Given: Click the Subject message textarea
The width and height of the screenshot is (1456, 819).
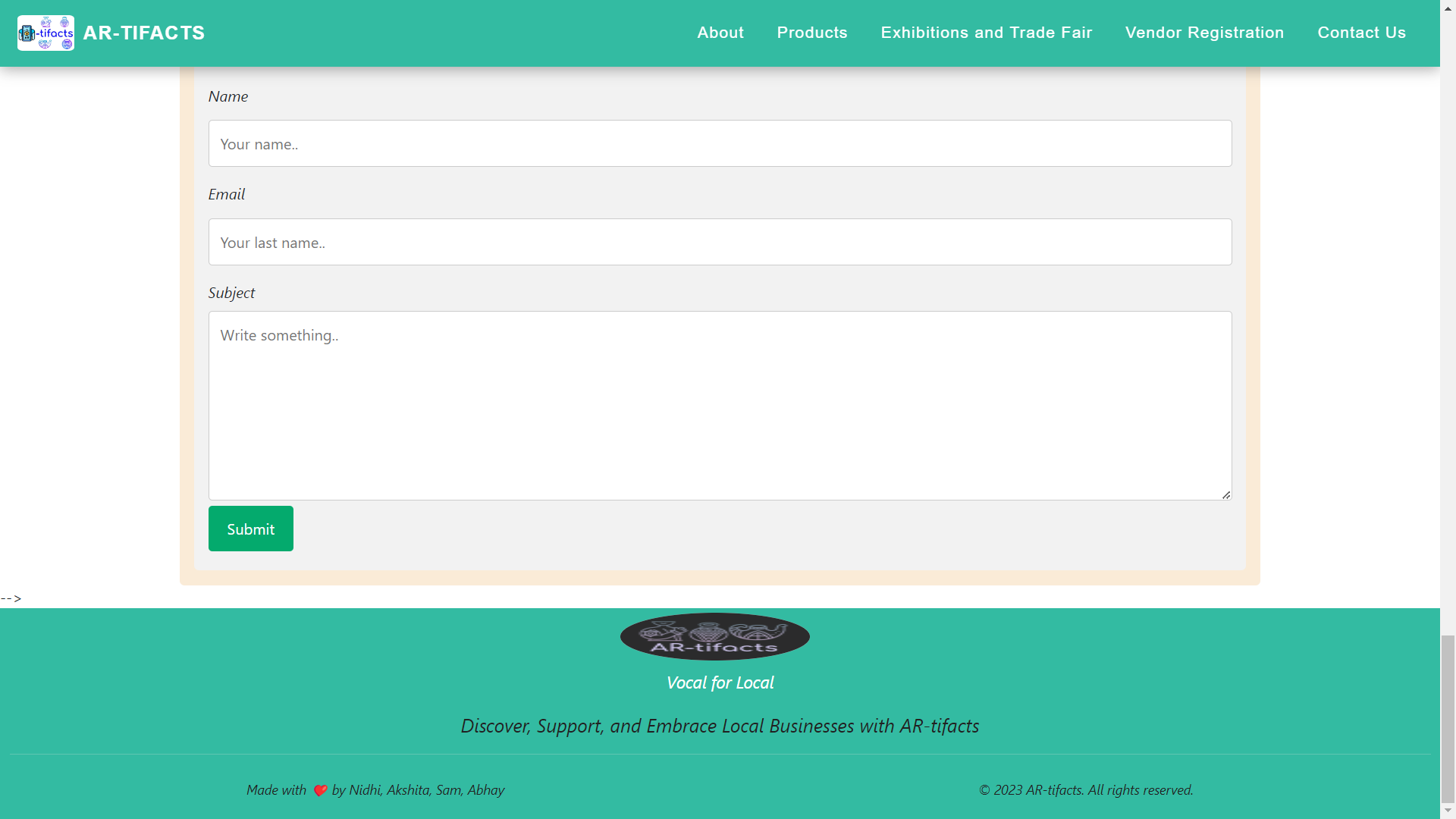Looking at the screenshot, I should pyautogui.click(x=720, y=405).
